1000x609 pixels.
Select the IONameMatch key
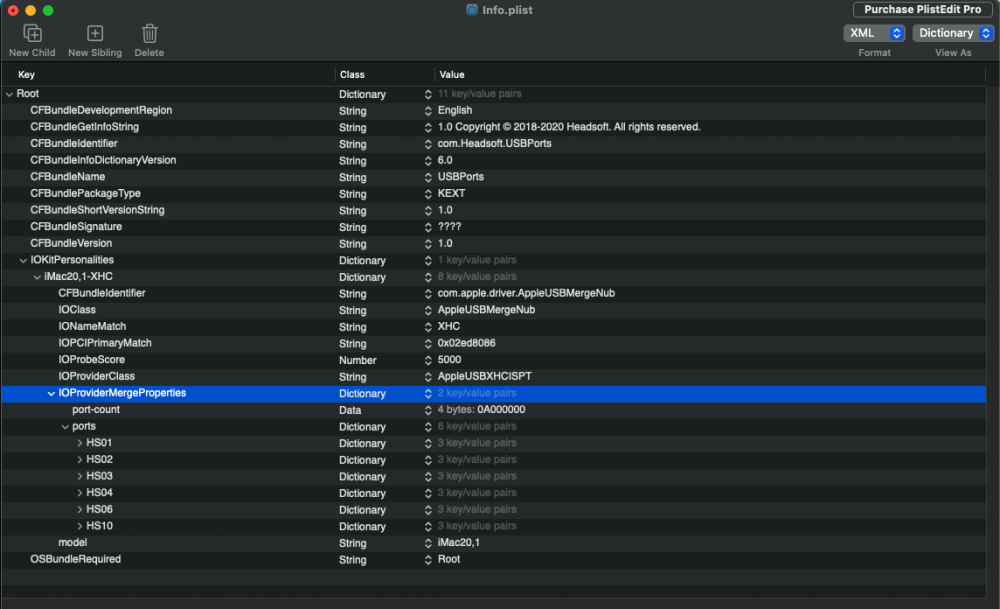click(92, 326)
